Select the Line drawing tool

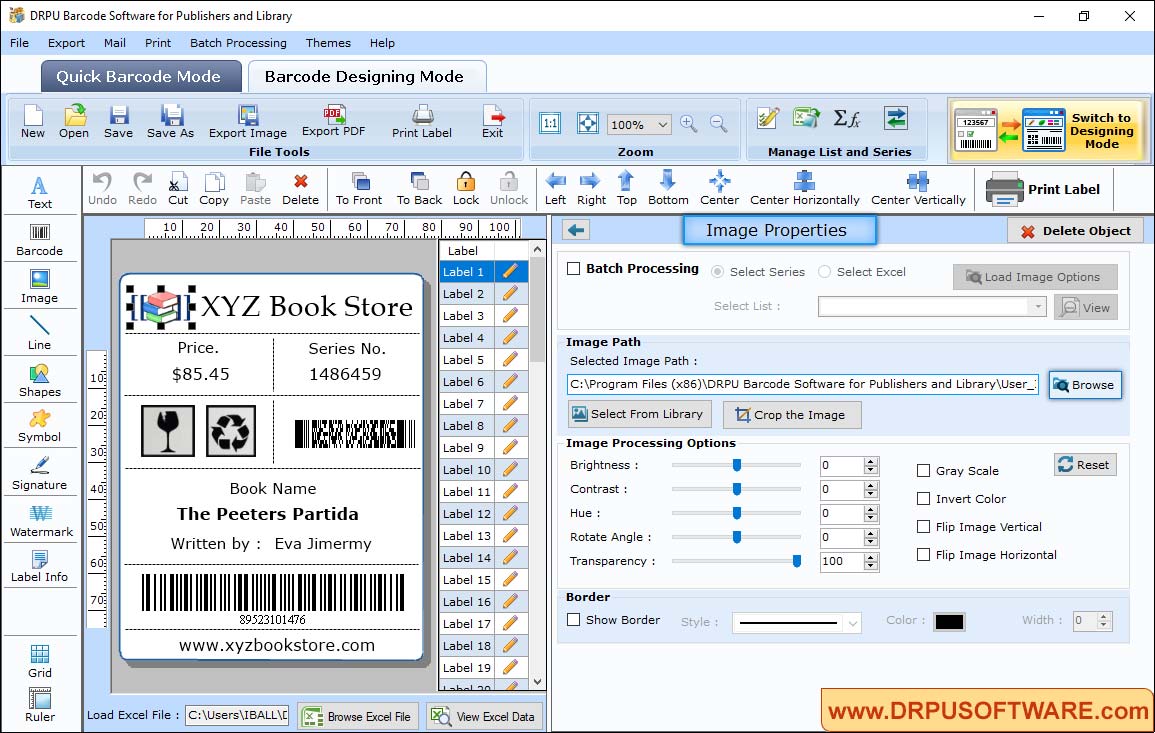[x=40, y=333]
